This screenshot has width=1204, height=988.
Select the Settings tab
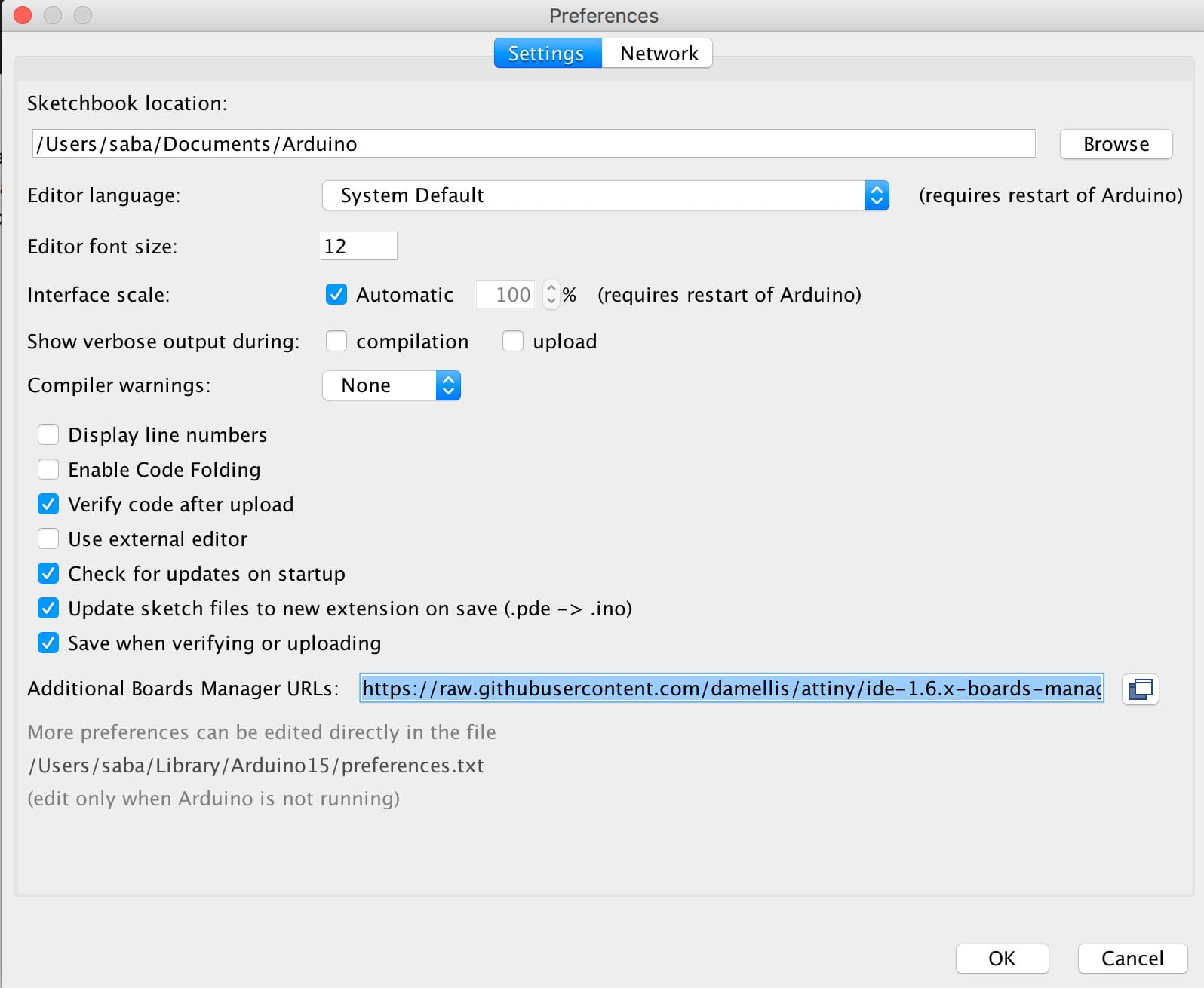[x=547, y=54]
